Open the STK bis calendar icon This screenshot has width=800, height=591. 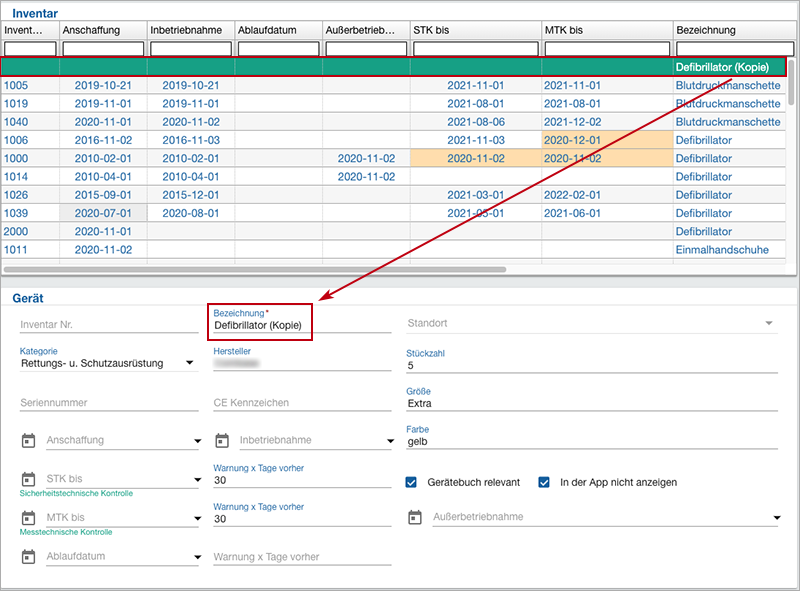29,479
